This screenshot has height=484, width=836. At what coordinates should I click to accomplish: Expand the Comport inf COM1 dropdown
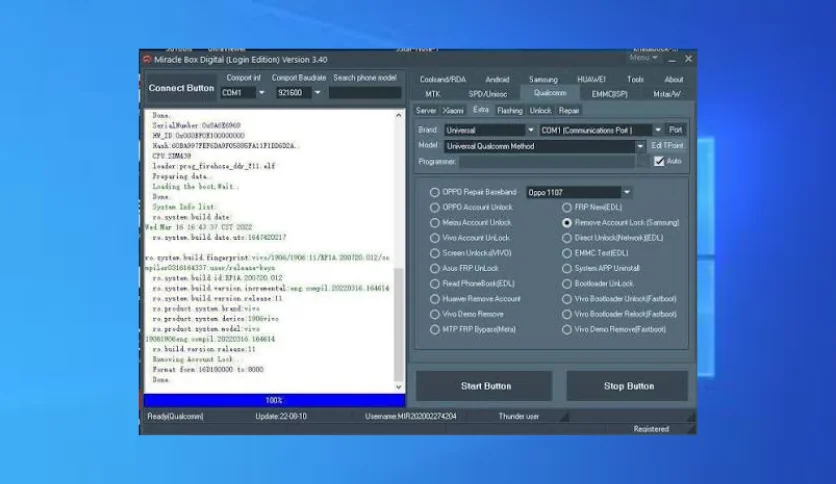click(x=261, y=93)
